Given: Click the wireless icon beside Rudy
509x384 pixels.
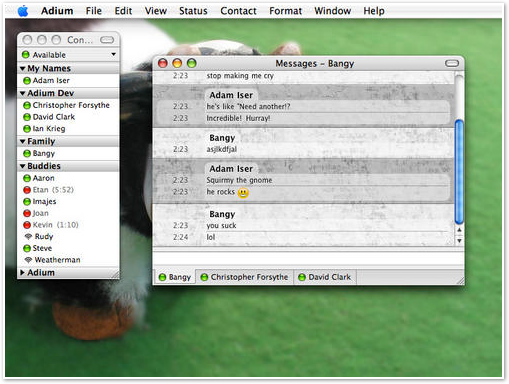Looking at the screenshot, I should click(x=28, y=236).
